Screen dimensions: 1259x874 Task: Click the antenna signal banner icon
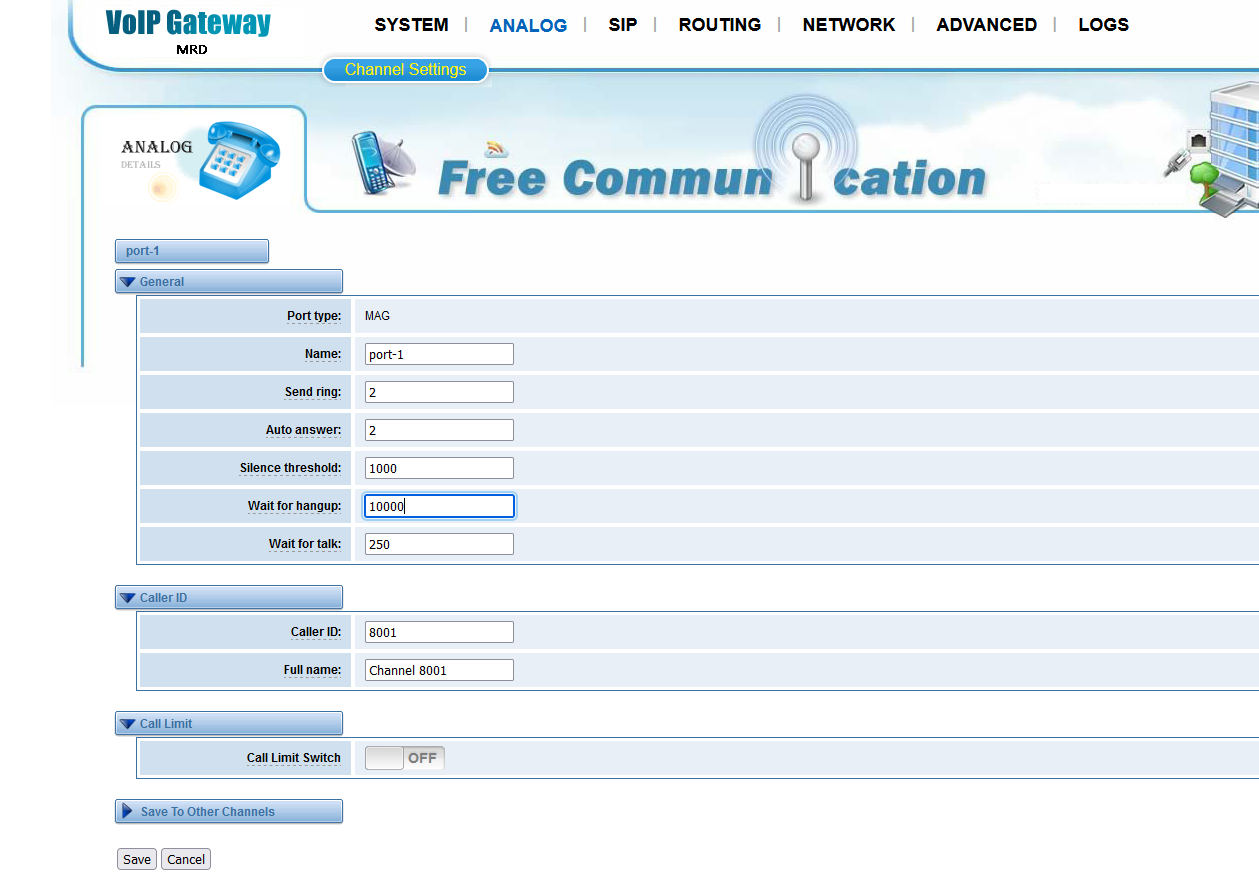[x=805, y=150]
